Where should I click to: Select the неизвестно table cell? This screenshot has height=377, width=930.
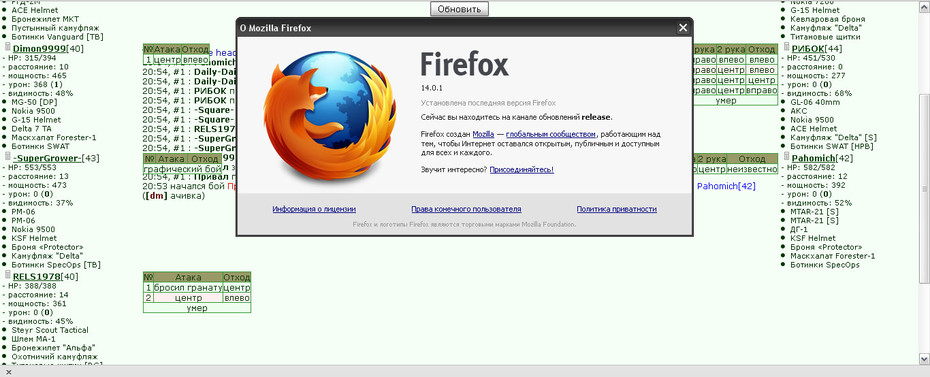752,170
